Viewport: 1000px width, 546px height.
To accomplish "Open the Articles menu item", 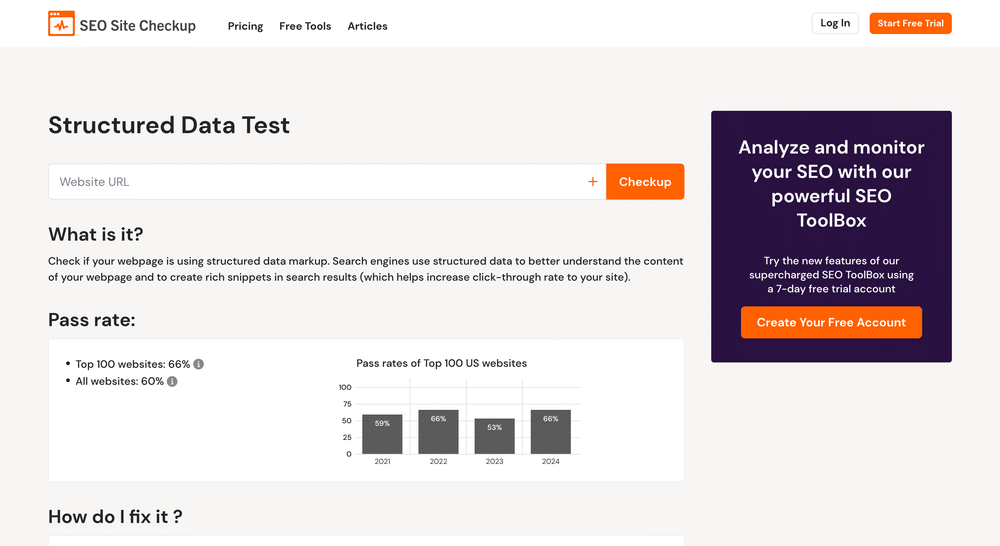I will [x=367, y=26].
